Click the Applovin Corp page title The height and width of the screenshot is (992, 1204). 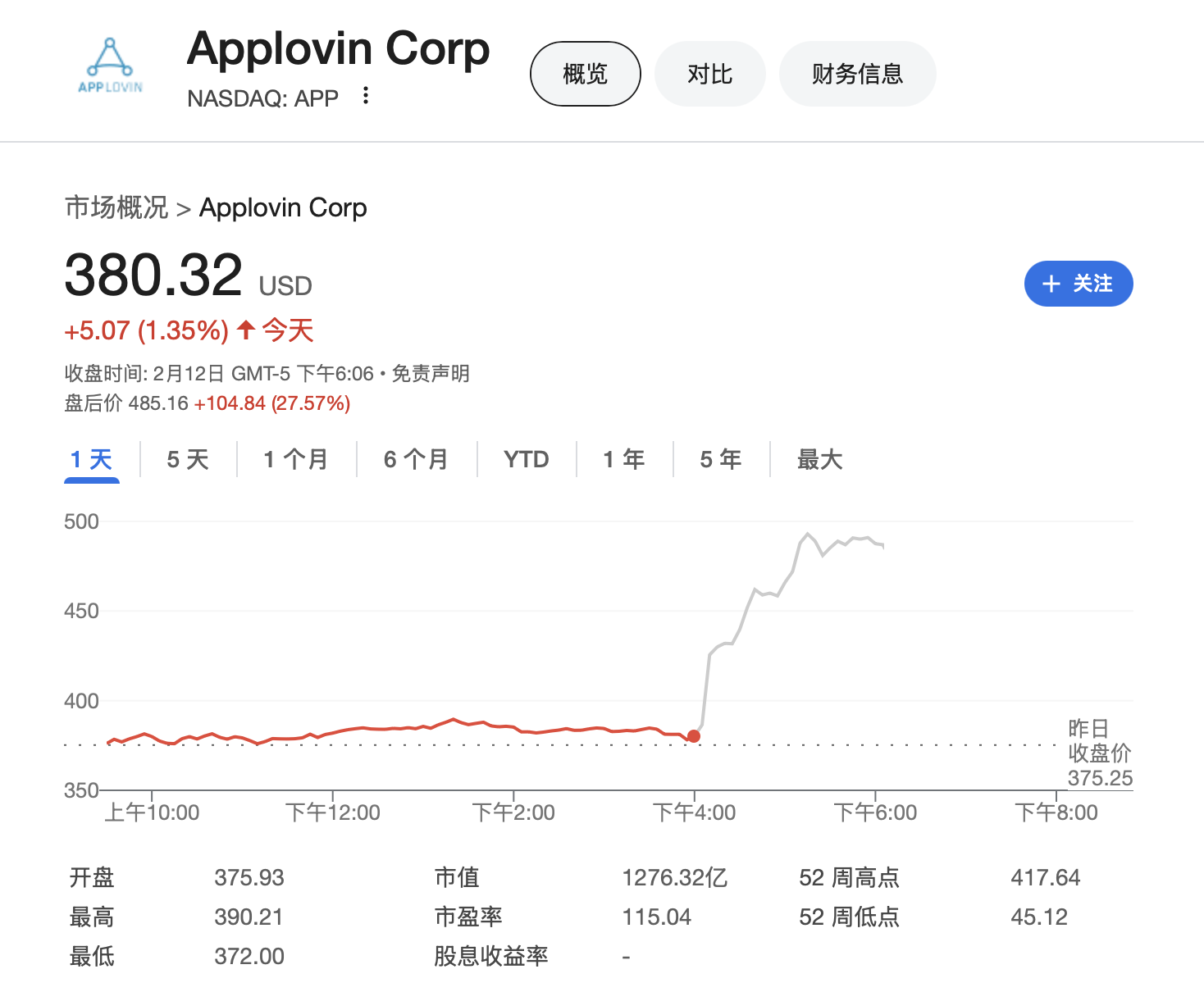338,49
